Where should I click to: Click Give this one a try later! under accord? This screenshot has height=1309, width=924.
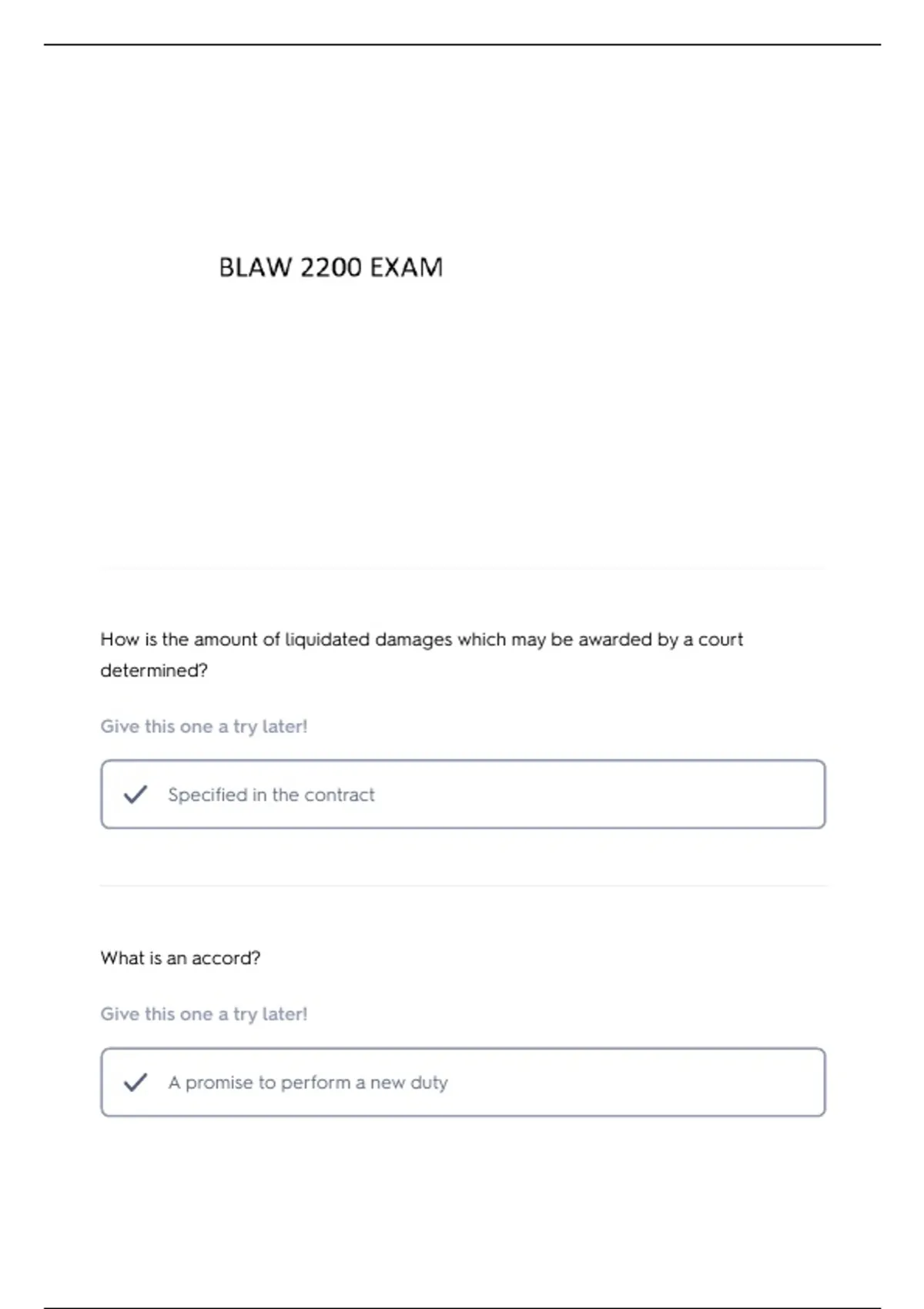click(204, 1014)
